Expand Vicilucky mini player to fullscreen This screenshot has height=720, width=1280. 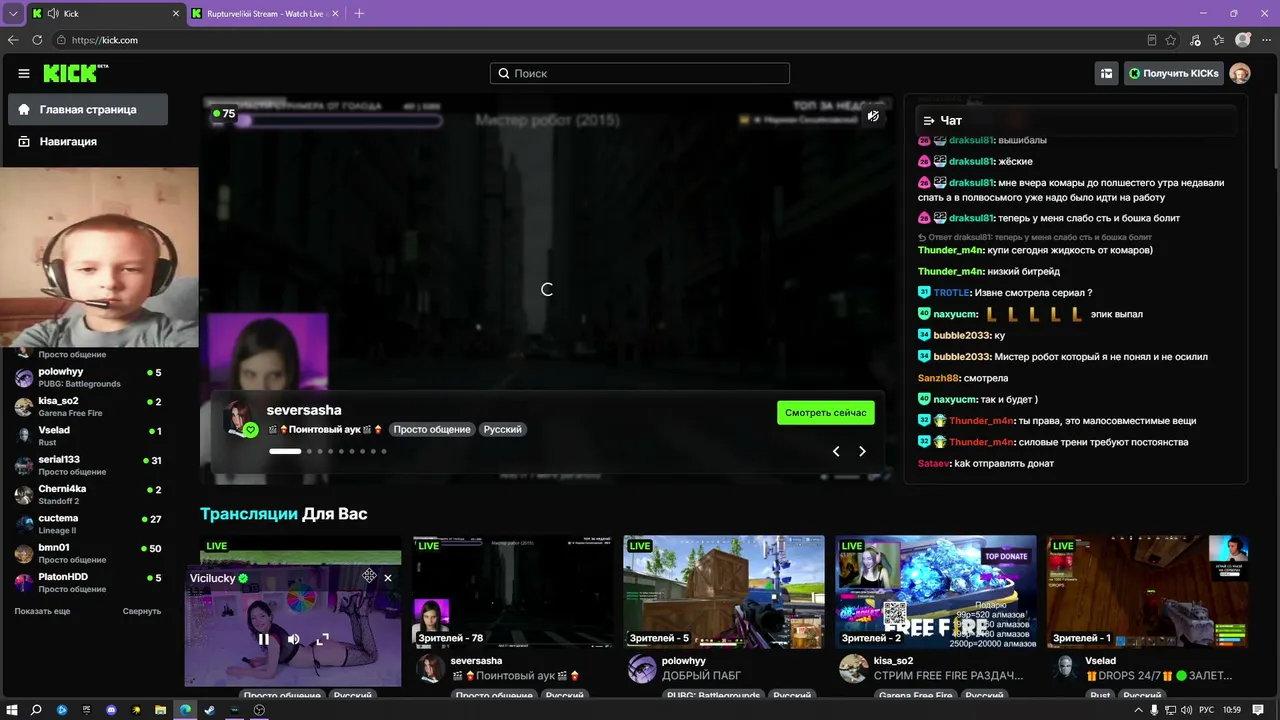pos(322,639)
